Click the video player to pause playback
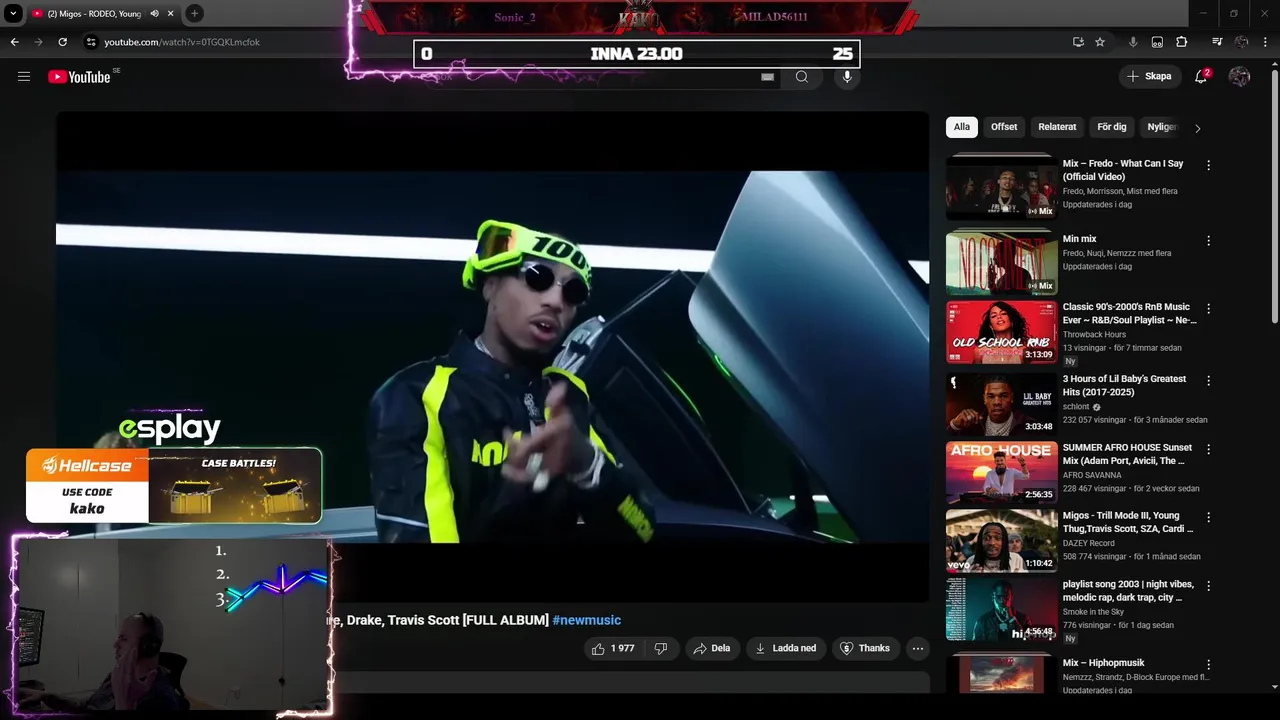Viewport: 1280px width, 720px height. (x=492, y=356)
